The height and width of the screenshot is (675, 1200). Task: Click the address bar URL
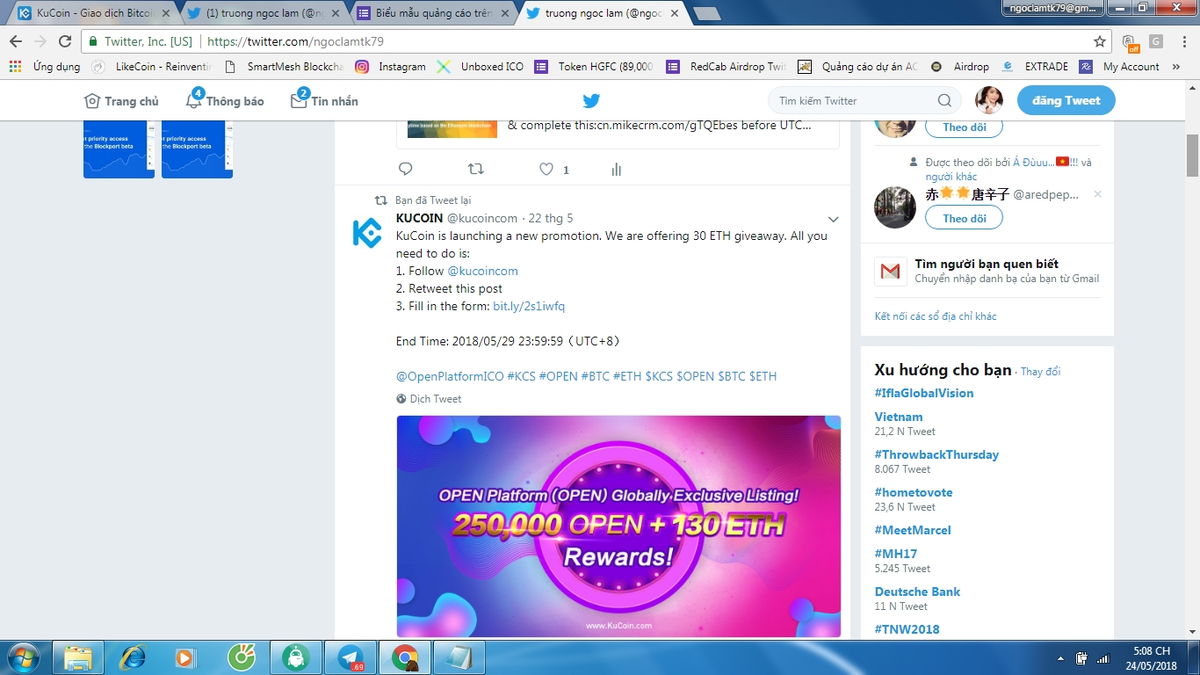pyautogui.click(x=295, y=42)
